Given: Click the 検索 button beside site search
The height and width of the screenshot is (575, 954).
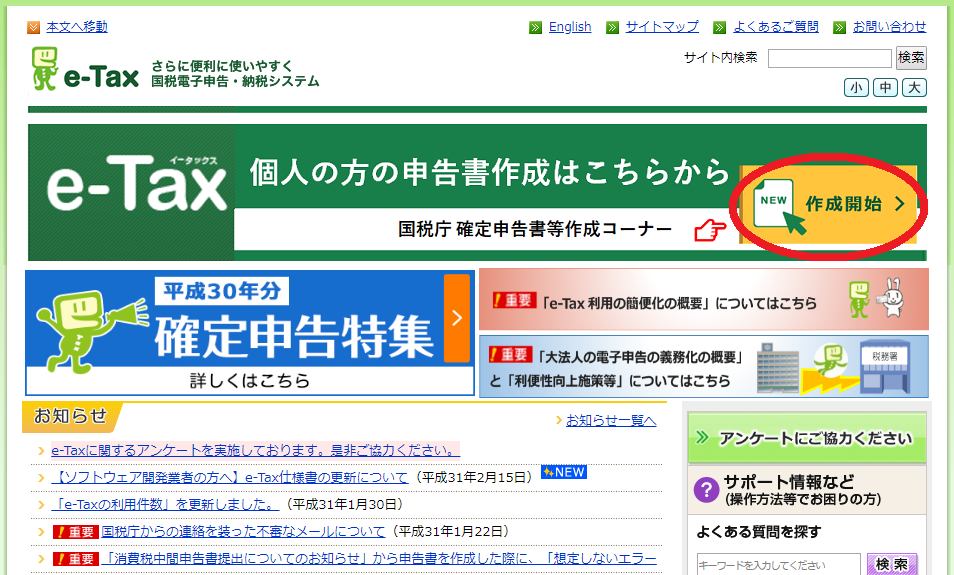Looking at the screenshot, I should point(911,58).
